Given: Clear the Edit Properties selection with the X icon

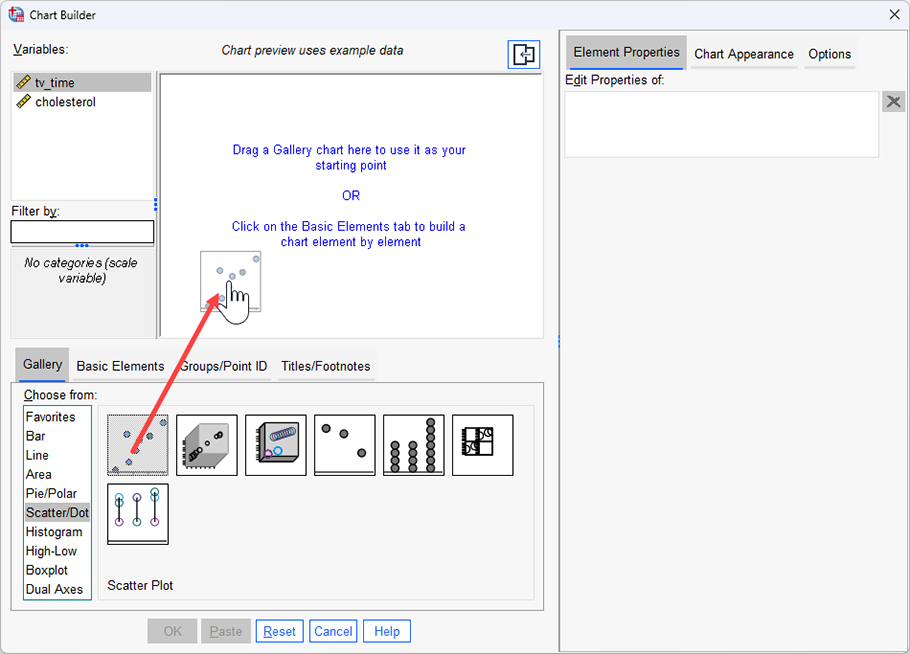Looking at the screenshot, I should pos(893,101).
